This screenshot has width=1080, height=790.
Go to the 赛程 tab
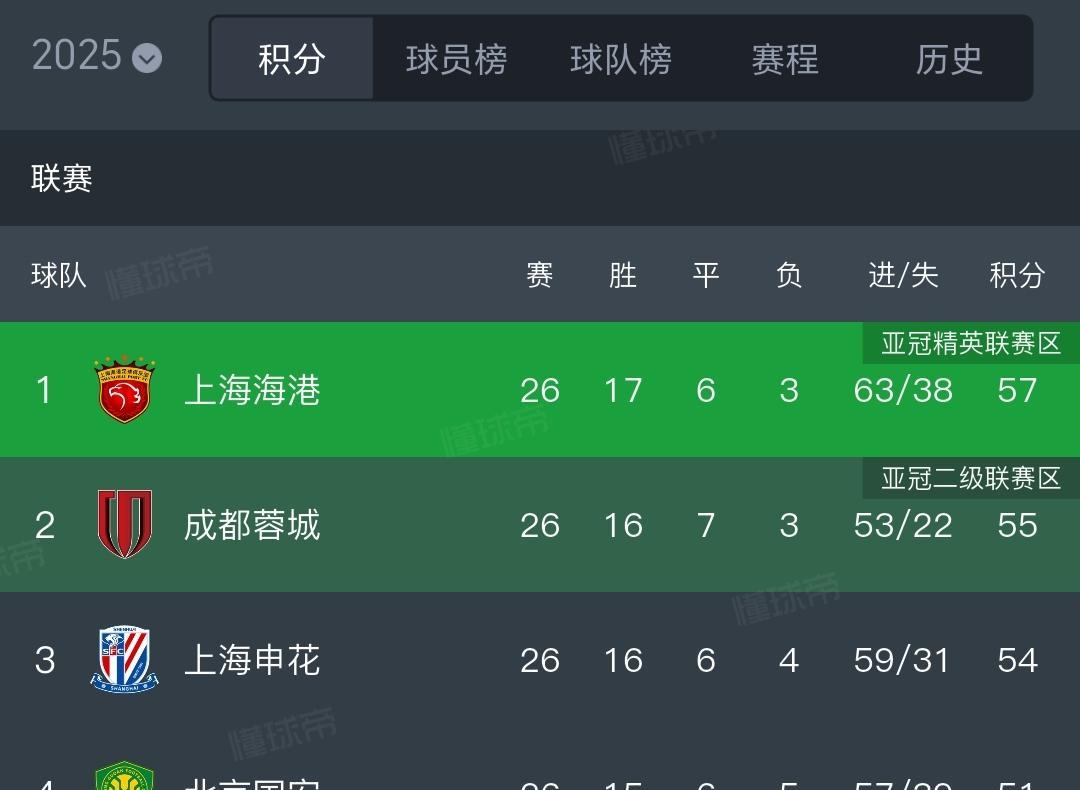point(785,59)
